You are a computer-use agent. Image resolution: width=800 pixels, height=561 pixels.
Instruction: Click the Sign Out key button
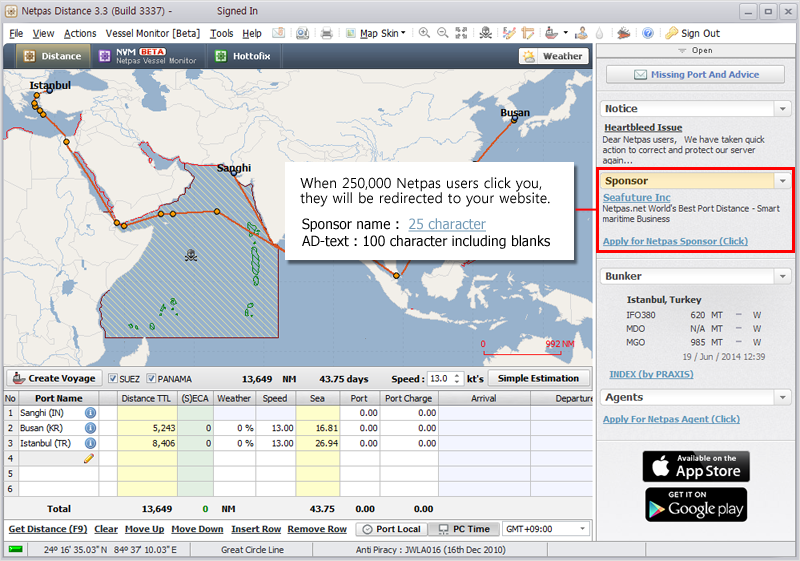click(693, 33)
